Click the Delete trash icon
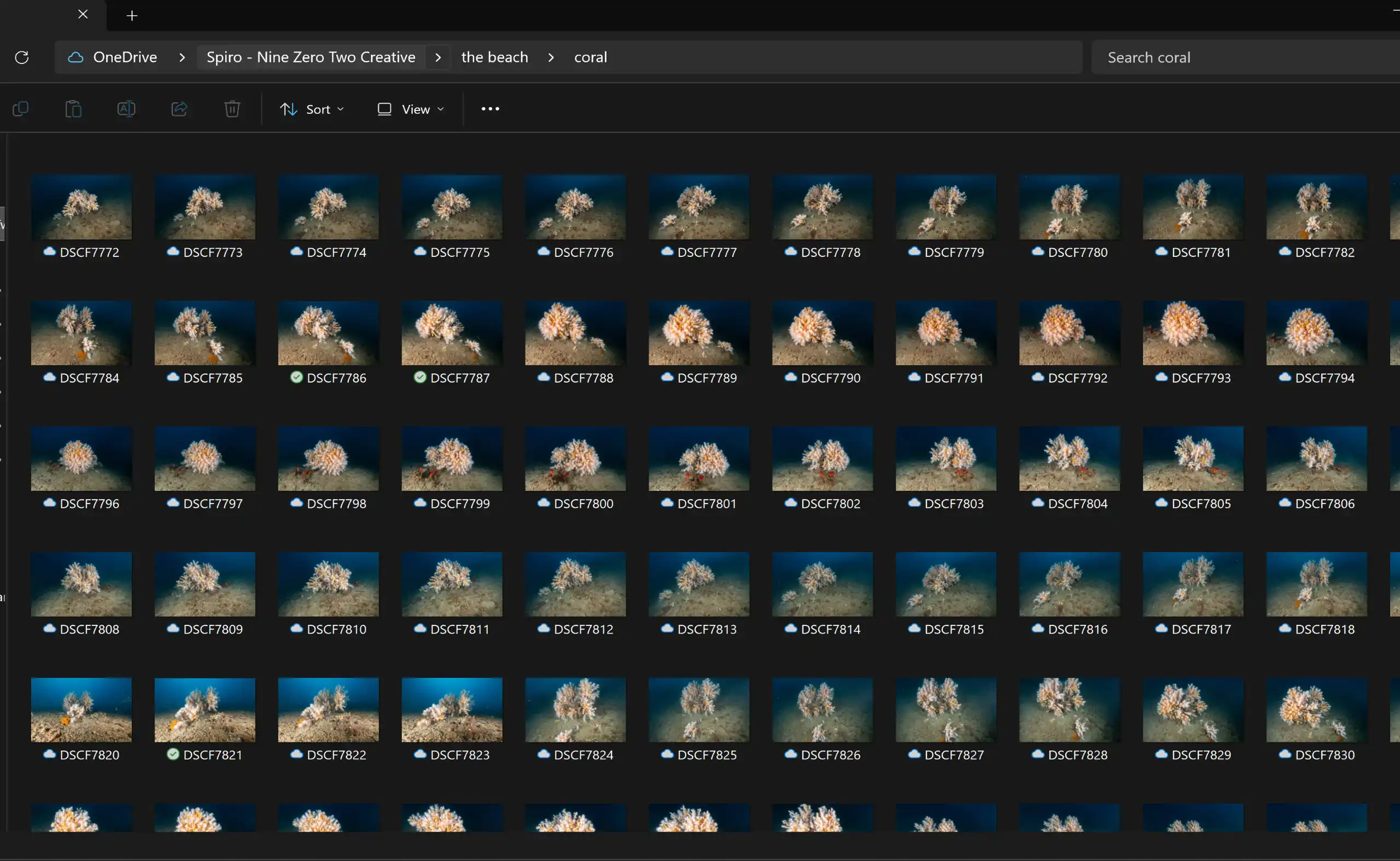The height and width of the screenshot is (861, 1400). point(232,109)
